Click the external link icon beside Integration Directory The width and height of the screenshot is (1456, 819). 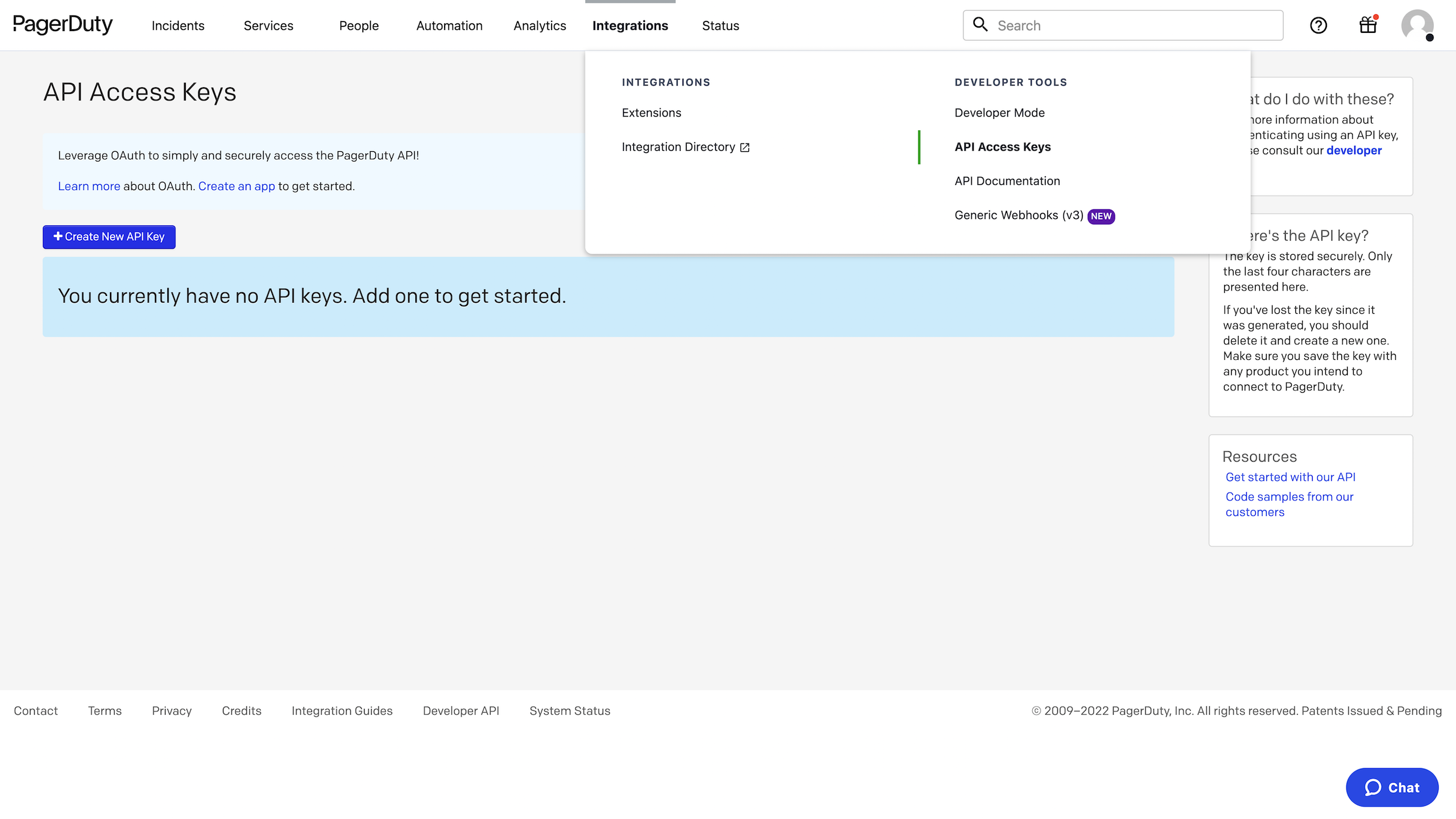tap(744, 147)
